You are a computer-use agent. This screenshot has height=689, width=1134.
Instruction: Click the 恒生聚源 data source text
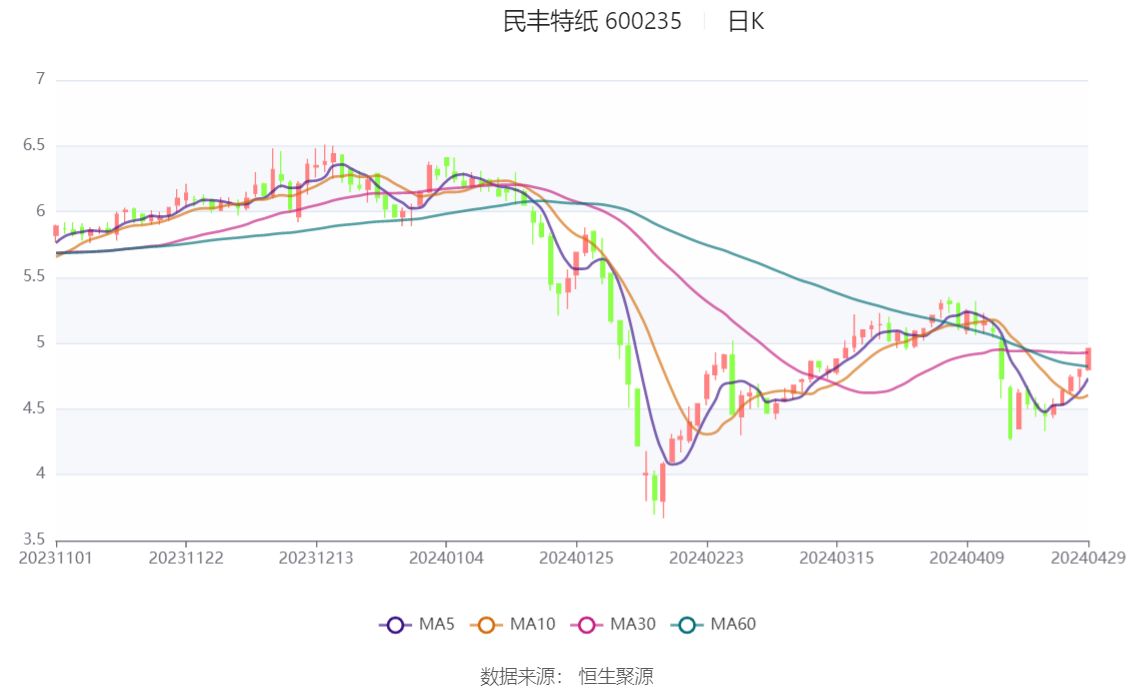pyautogui.click(x=616, y=677)
